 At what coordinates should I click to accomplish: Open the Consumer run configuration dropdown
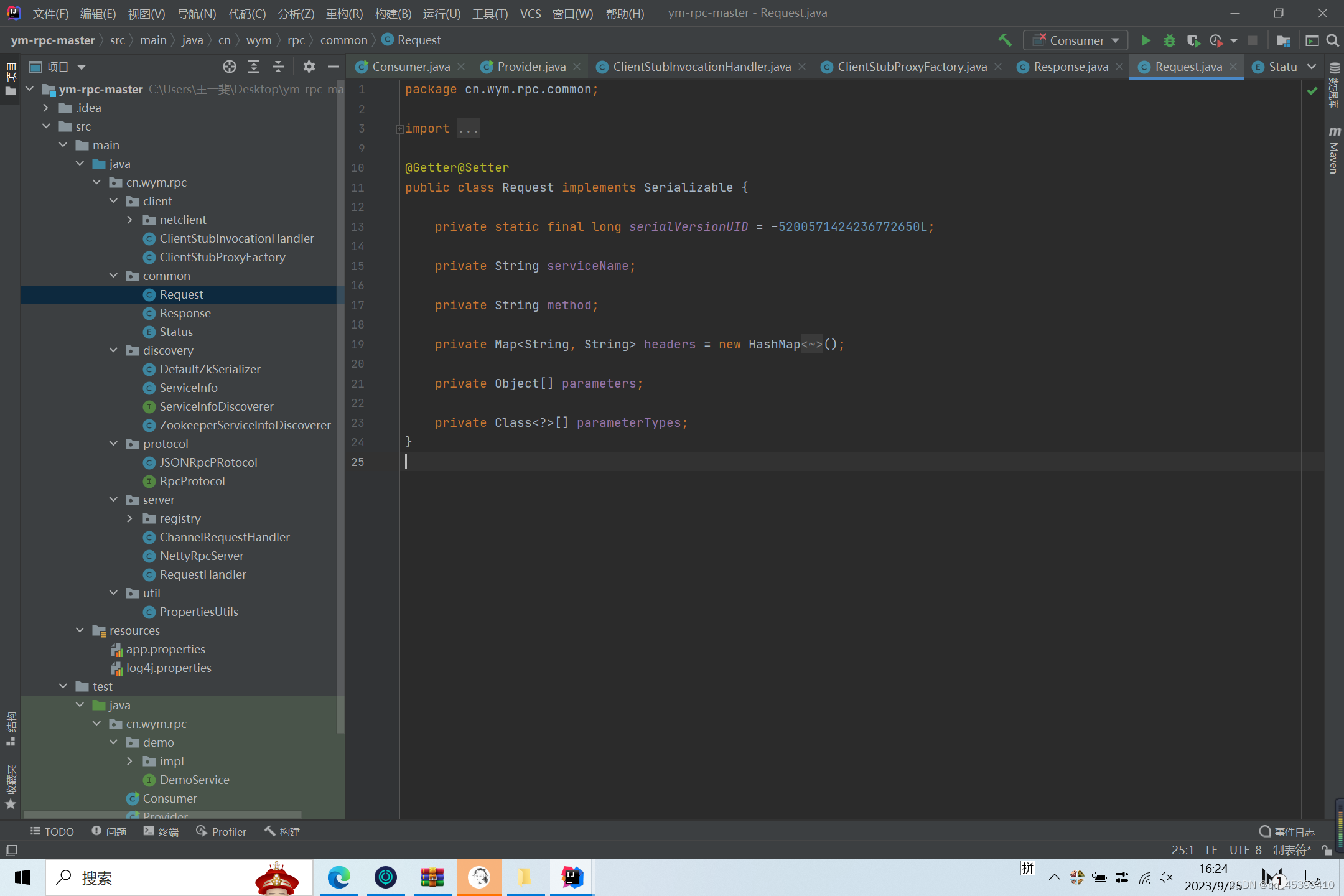click(x=1076, y=40)
